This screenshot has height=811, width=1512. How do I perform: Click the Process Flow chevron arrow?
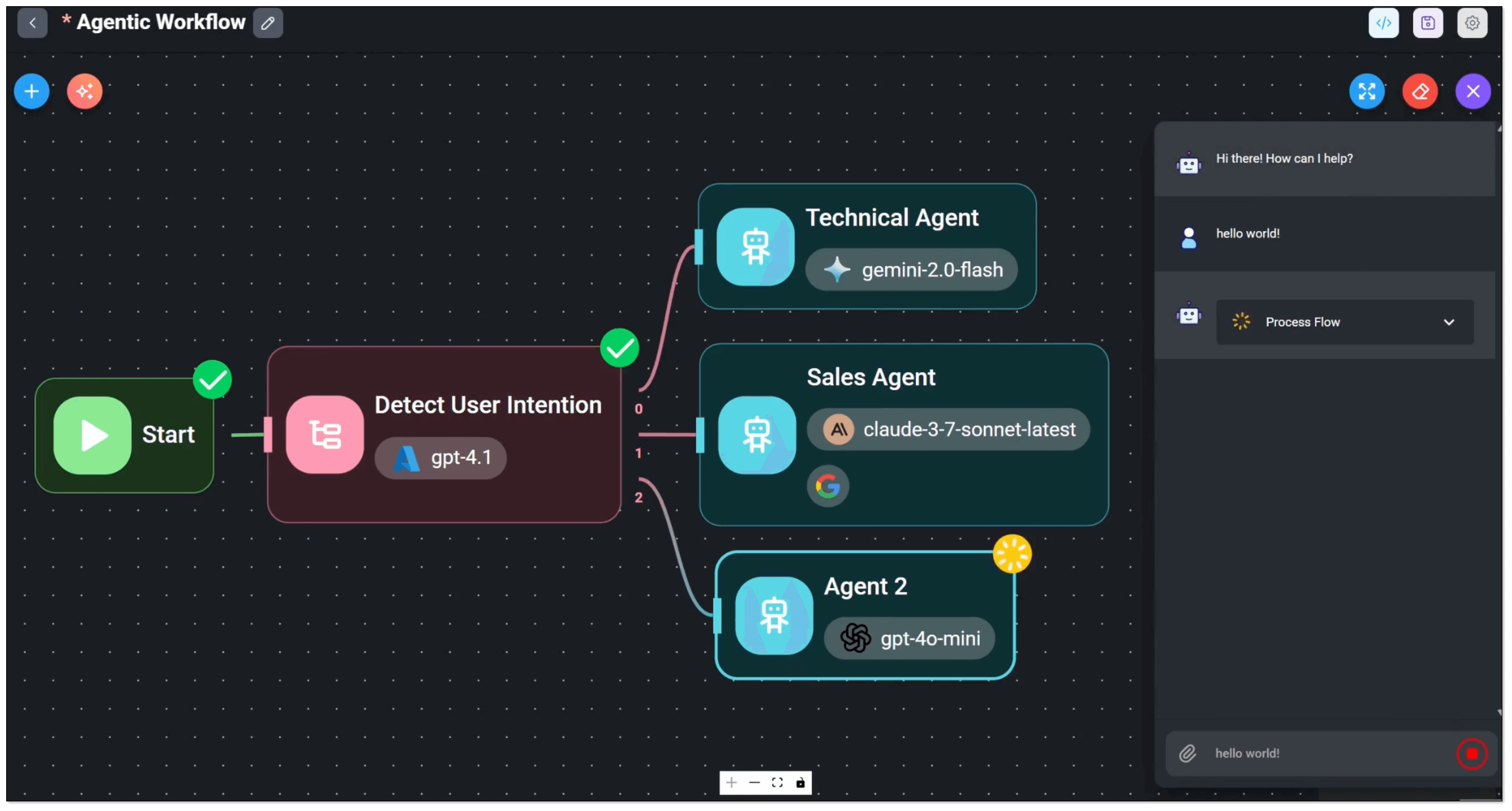[1449, 322]
